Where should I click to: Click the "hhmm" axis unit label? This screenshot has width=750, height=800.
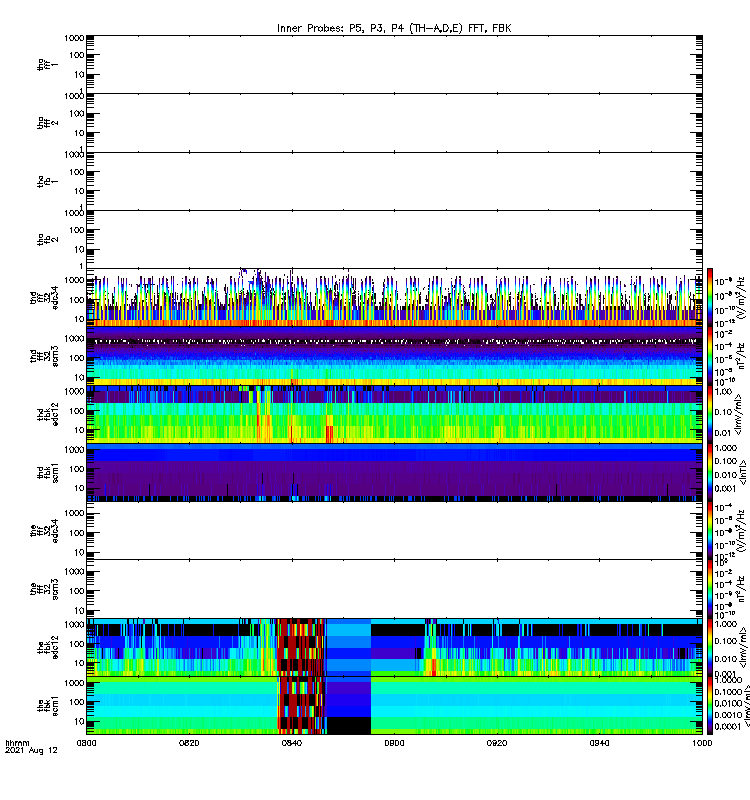point(18,743)
